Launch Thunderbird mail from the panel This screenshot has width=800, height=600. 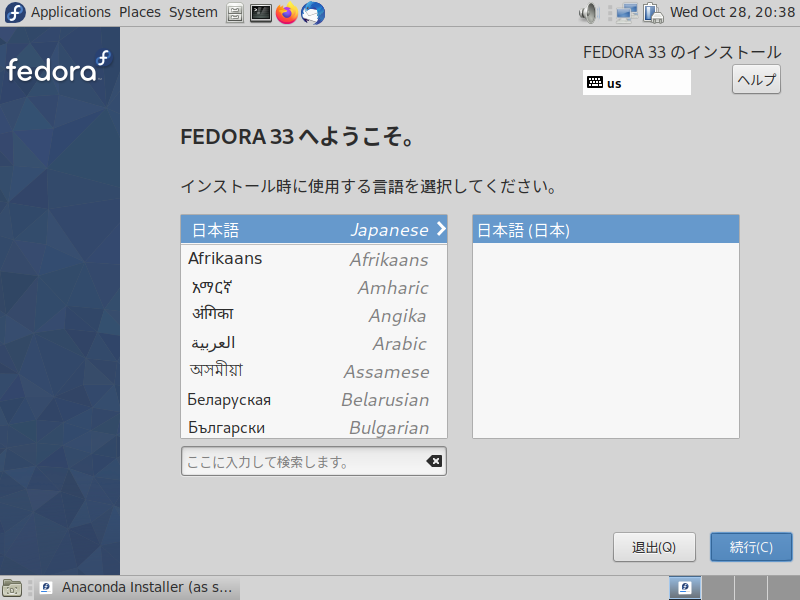[x=313, y=13]
